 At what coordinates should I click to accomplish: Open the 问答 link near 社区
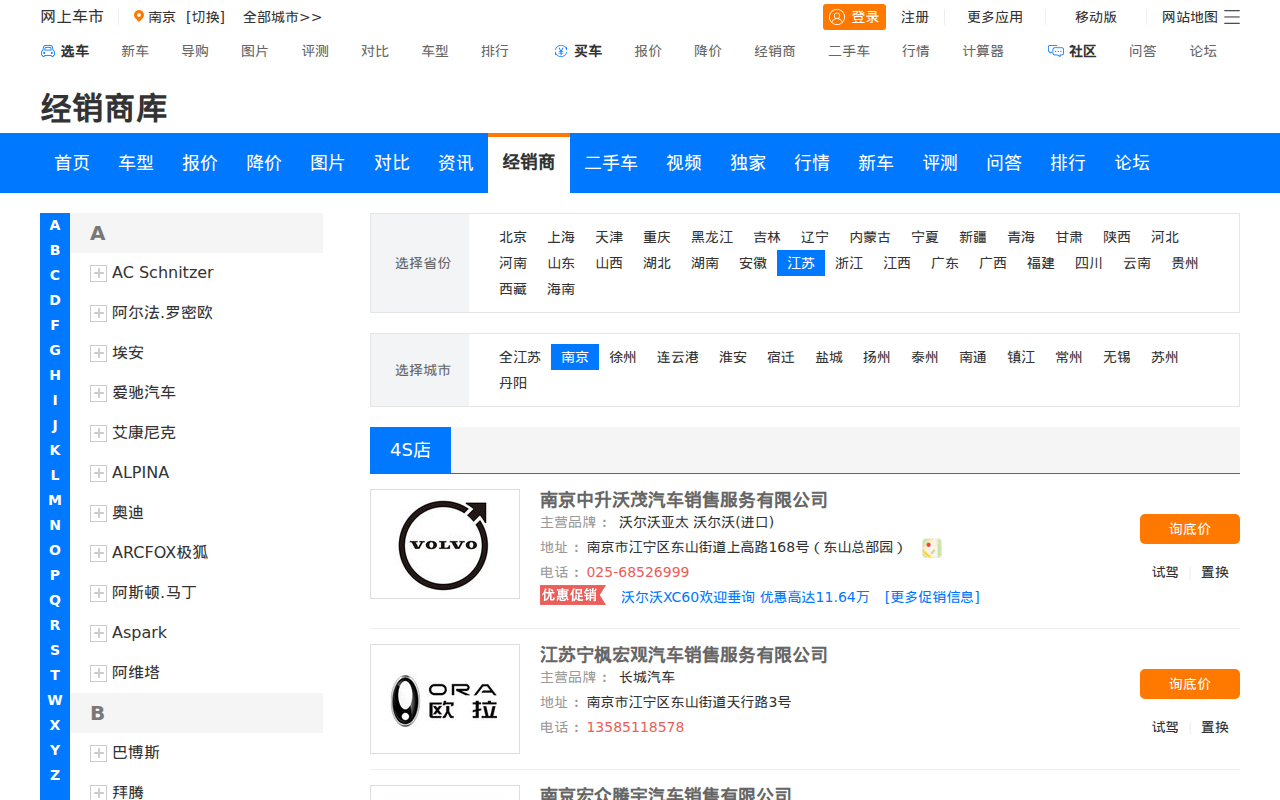pos(1143,51)
